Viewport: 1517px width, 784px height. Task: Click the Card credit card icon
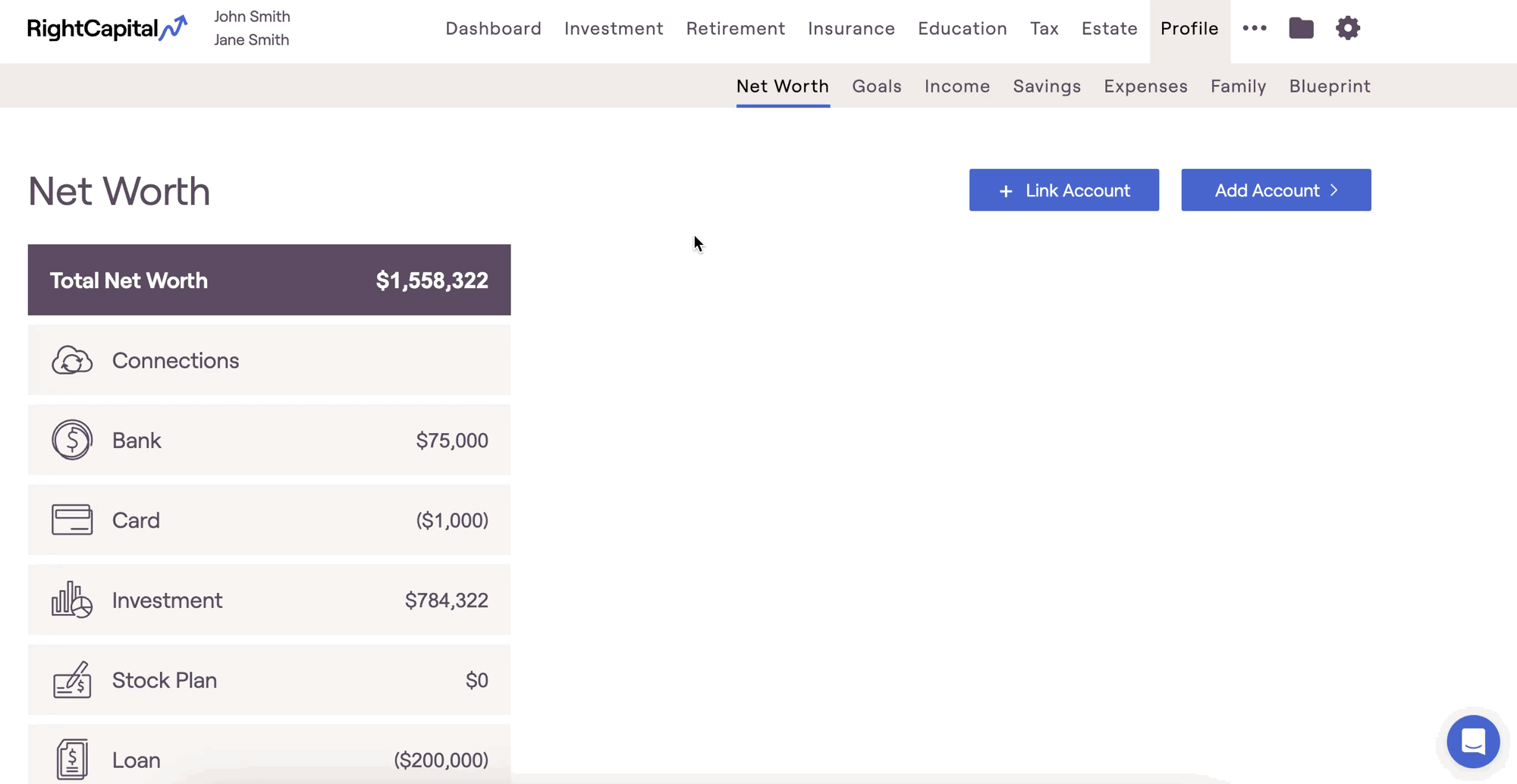pos(72,520)
